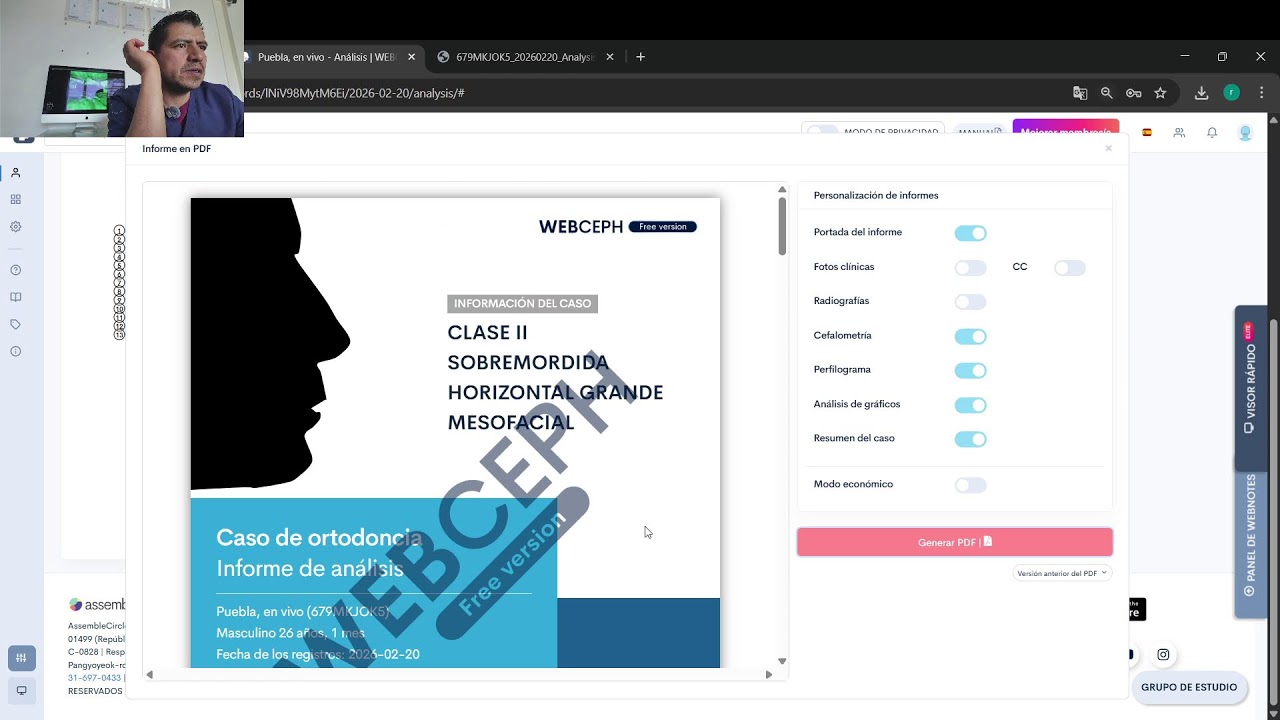Click the preview scroll-right arrow

point(769,675)
